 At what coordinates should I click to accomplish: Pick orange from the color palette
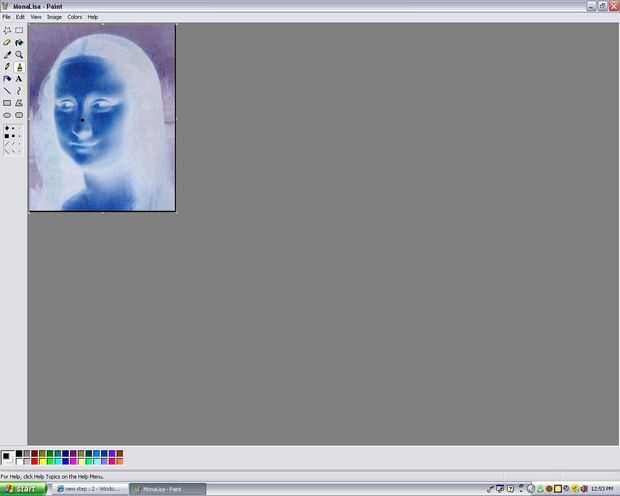[x=120, y=461]
